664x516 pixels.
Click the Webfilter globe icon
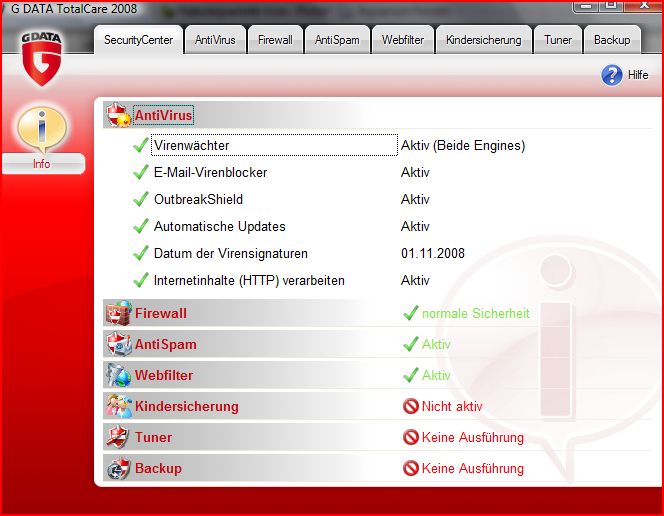click(118, 375)
